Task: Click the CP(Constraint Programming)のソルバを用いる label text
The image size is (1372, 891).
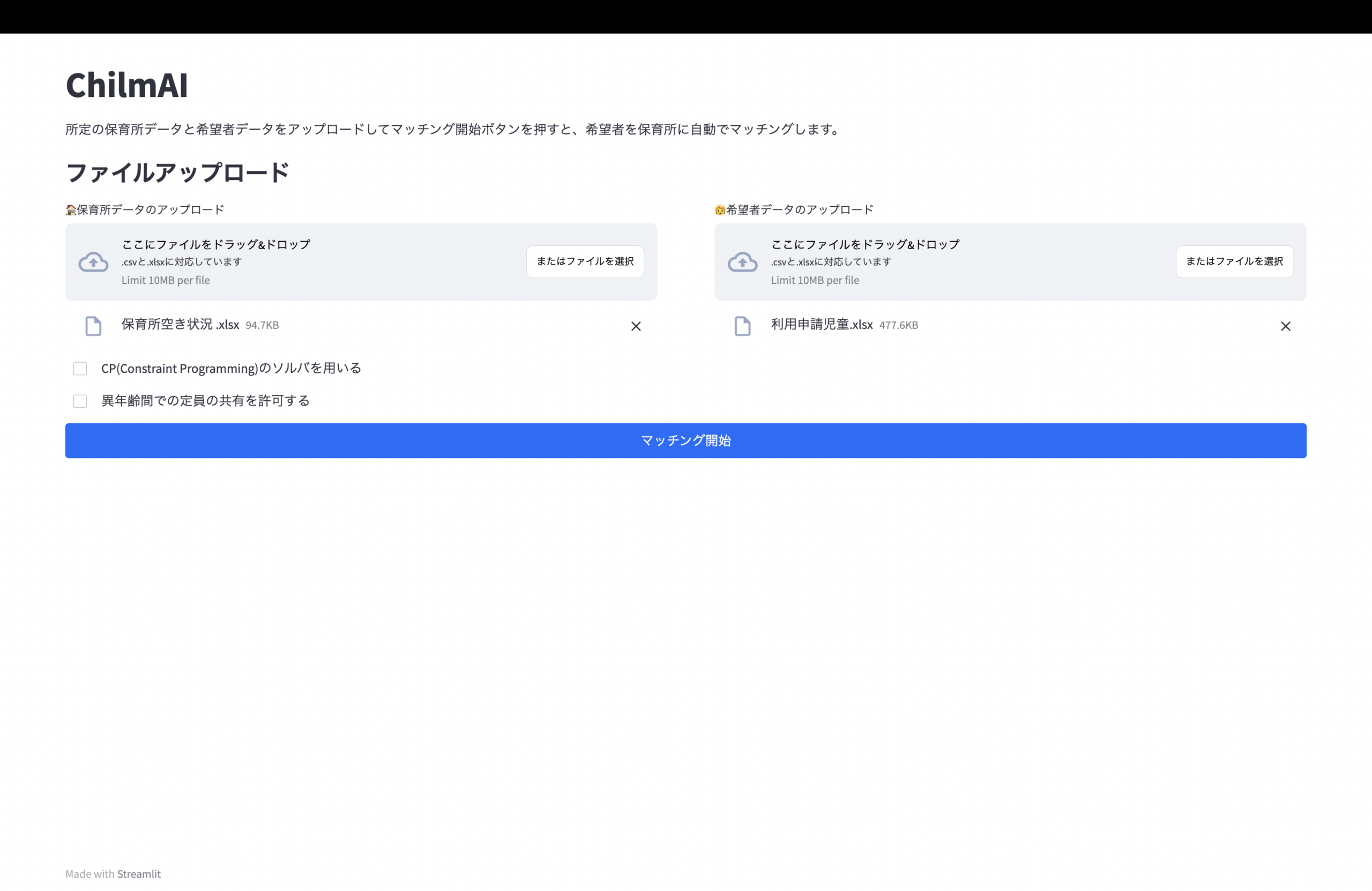Action: [231, 368]
